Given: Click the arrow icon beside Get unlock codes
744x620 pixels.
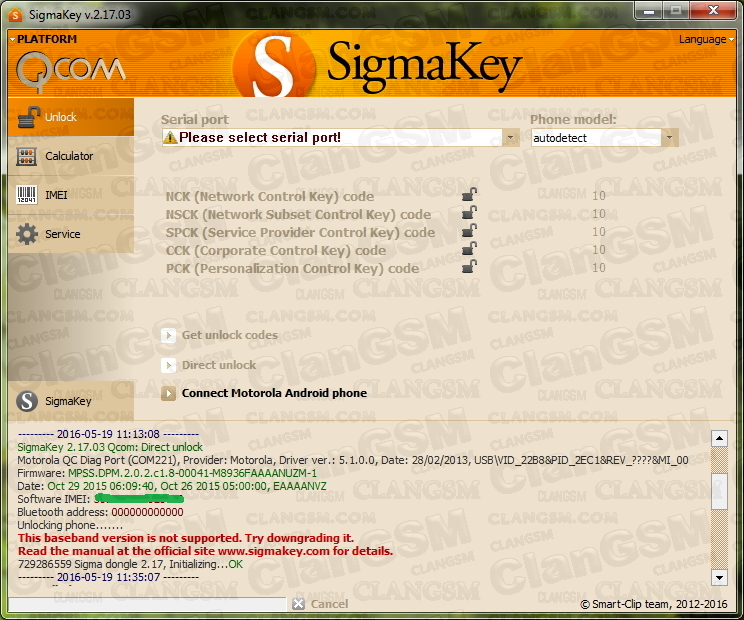Looking at the screenshot, I should 168,335.
